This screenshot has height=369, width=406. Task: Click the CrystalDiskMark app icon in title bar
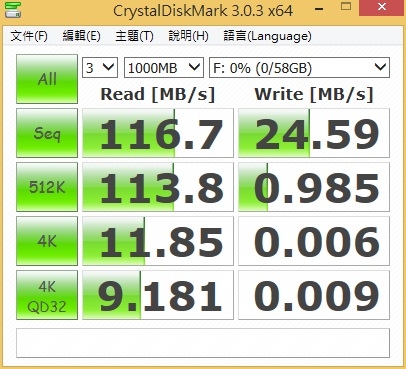pos(13,10)
